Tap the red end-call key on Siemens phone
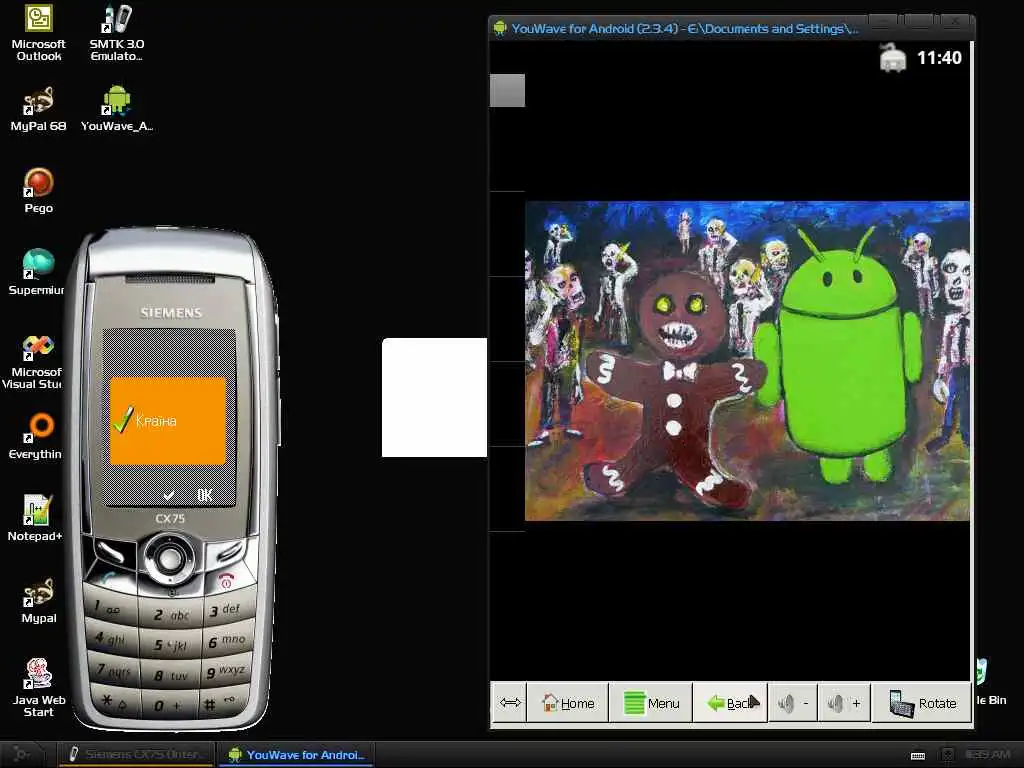Screen dimensions: 1024x768 click(x=227, y=580)
